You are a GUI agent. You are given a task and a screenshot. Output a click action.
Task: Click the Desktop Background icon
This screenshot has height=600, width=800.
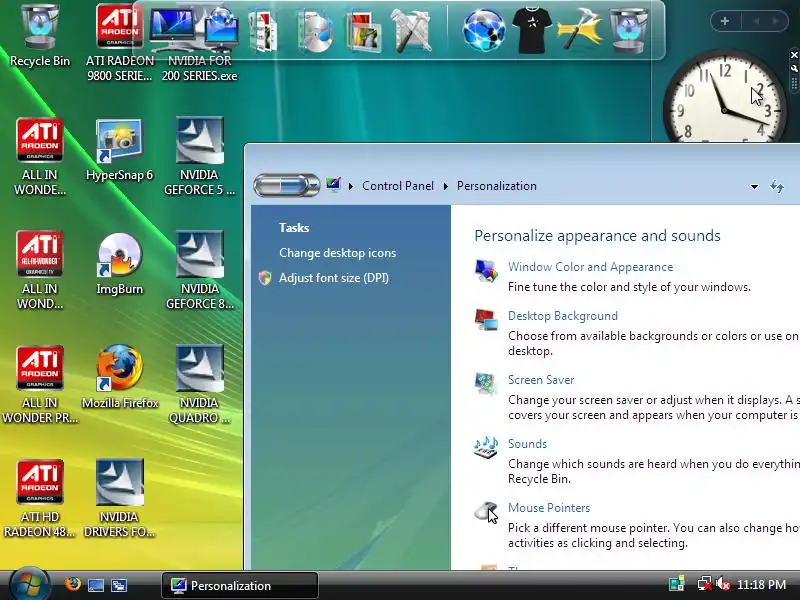486,319
